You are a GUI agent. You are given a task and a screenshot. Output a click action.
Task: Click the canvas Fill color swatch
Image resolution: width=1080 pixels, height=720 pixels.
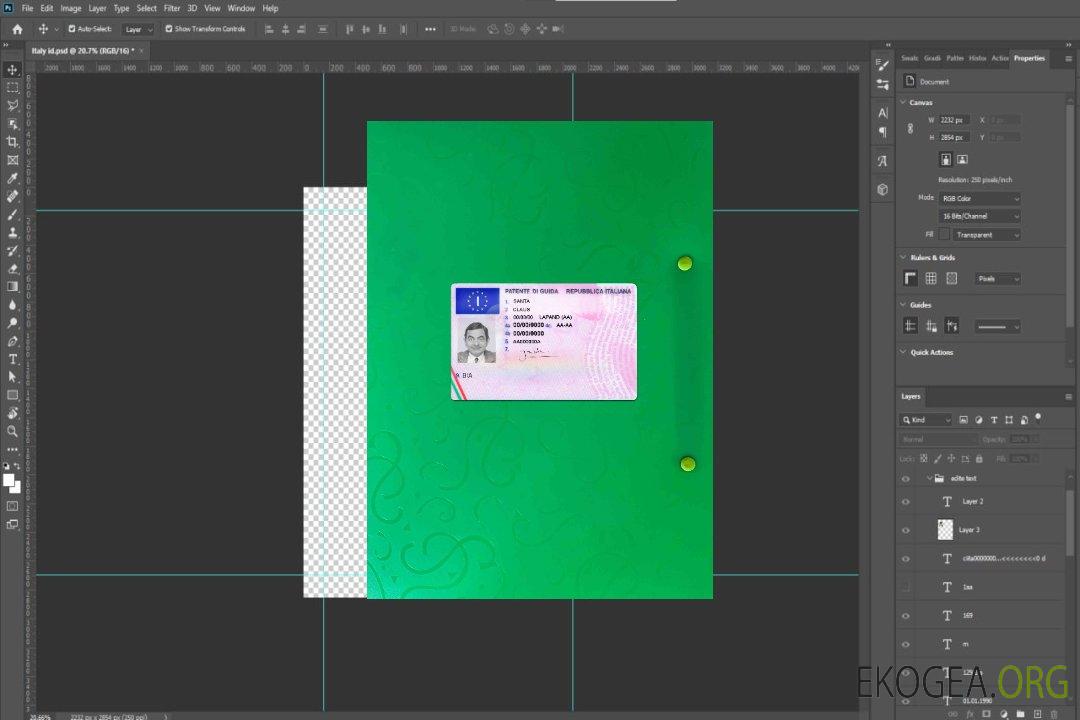tap(944, 235)
